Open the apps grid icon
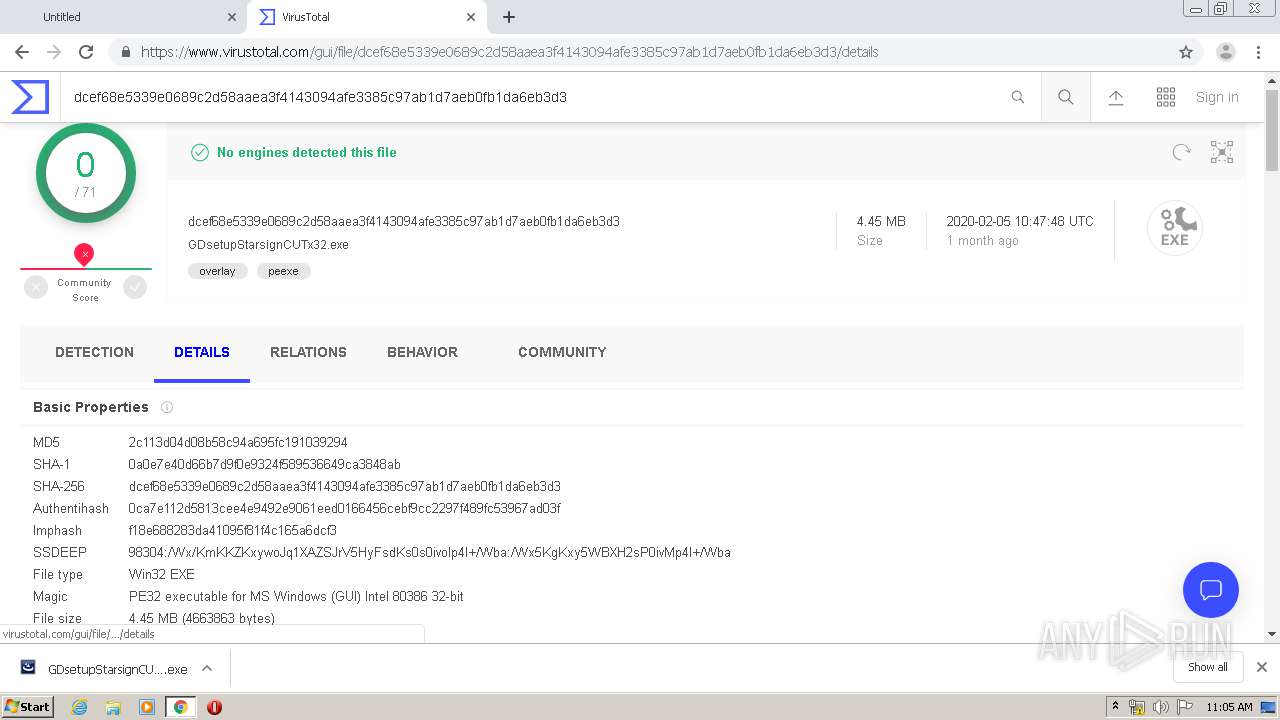Image resolution: width=1280 pixels, height=720 pixels. [x=1166, y=97]
